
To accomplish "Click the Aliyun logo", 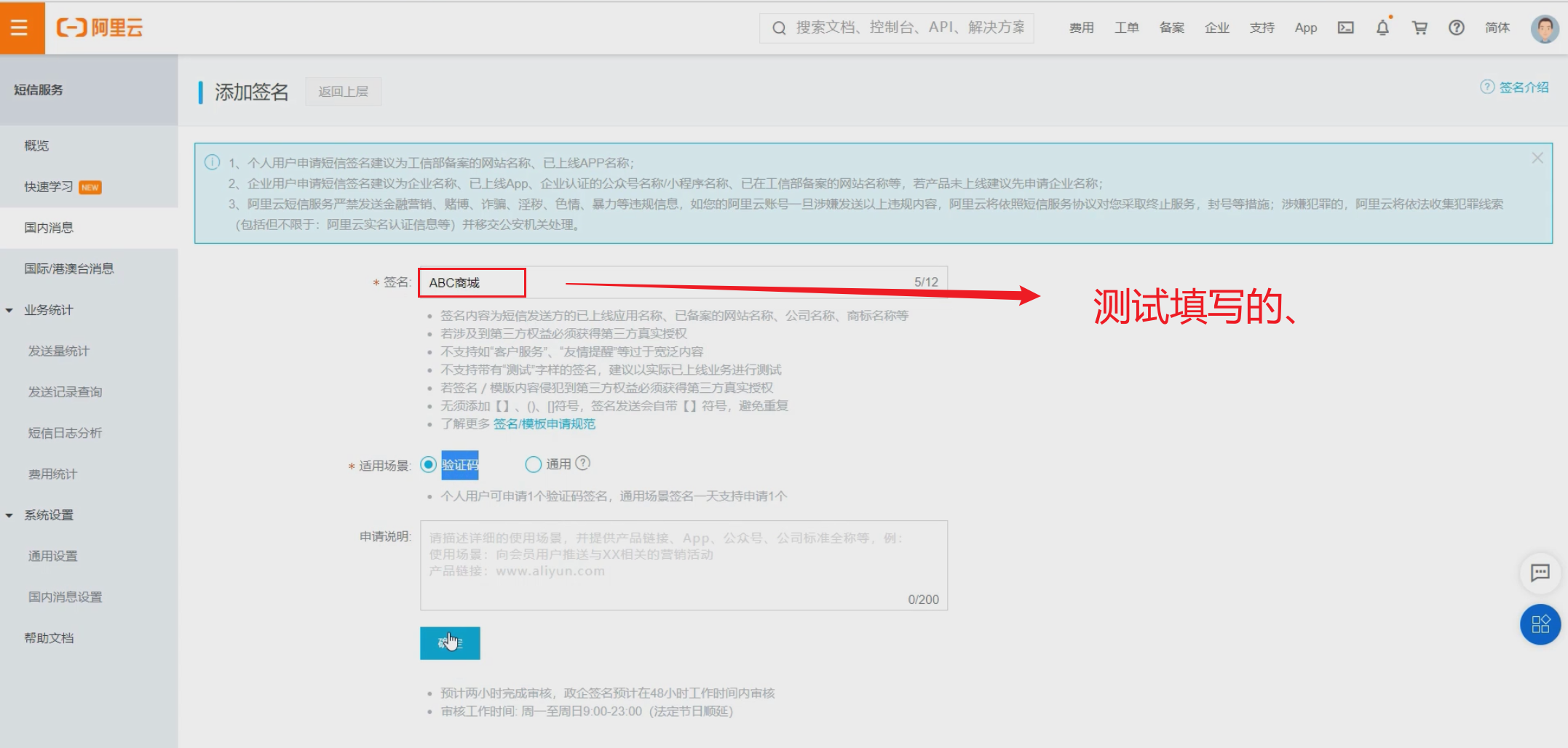I will click(100, 28).
